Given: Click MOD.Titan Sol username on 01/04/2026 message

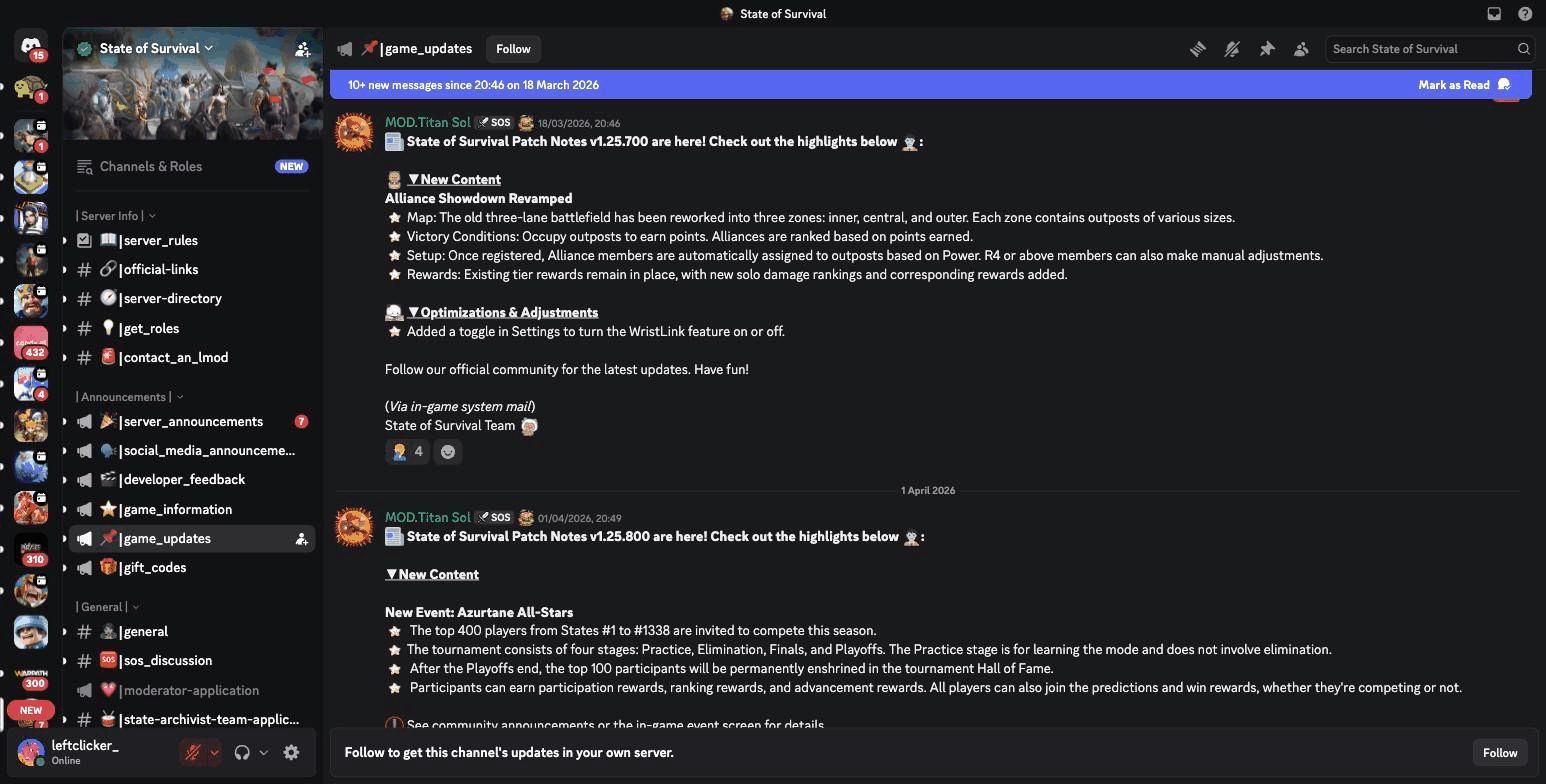Looking at the screenshot, I should [x=428, y=518].
